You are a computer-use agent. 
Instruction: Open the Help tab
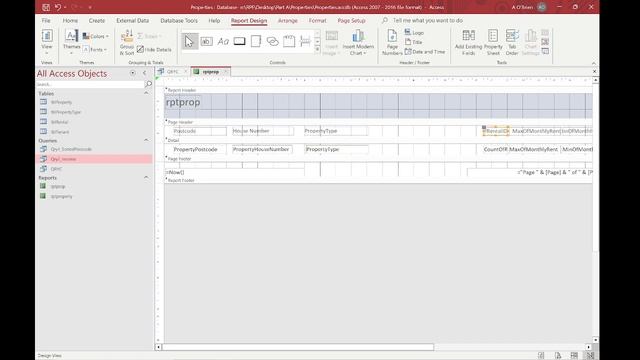(214, 20)
